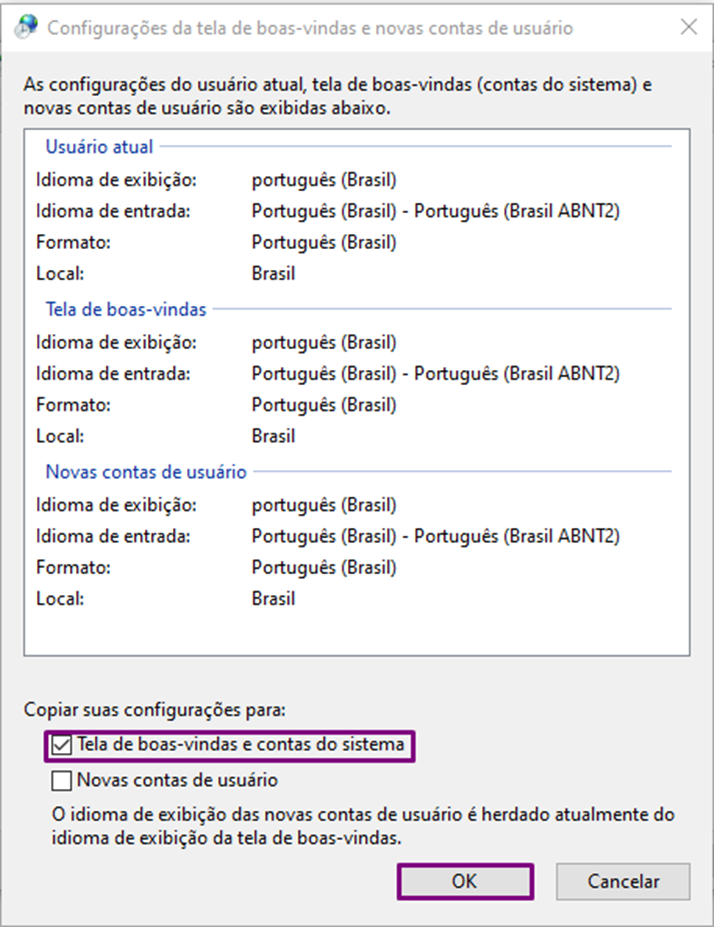Click Formato value under Novas contas de usuário heading
Image resolution: width=714 pixels, height=927 pixels.
[x=324, y=568]
